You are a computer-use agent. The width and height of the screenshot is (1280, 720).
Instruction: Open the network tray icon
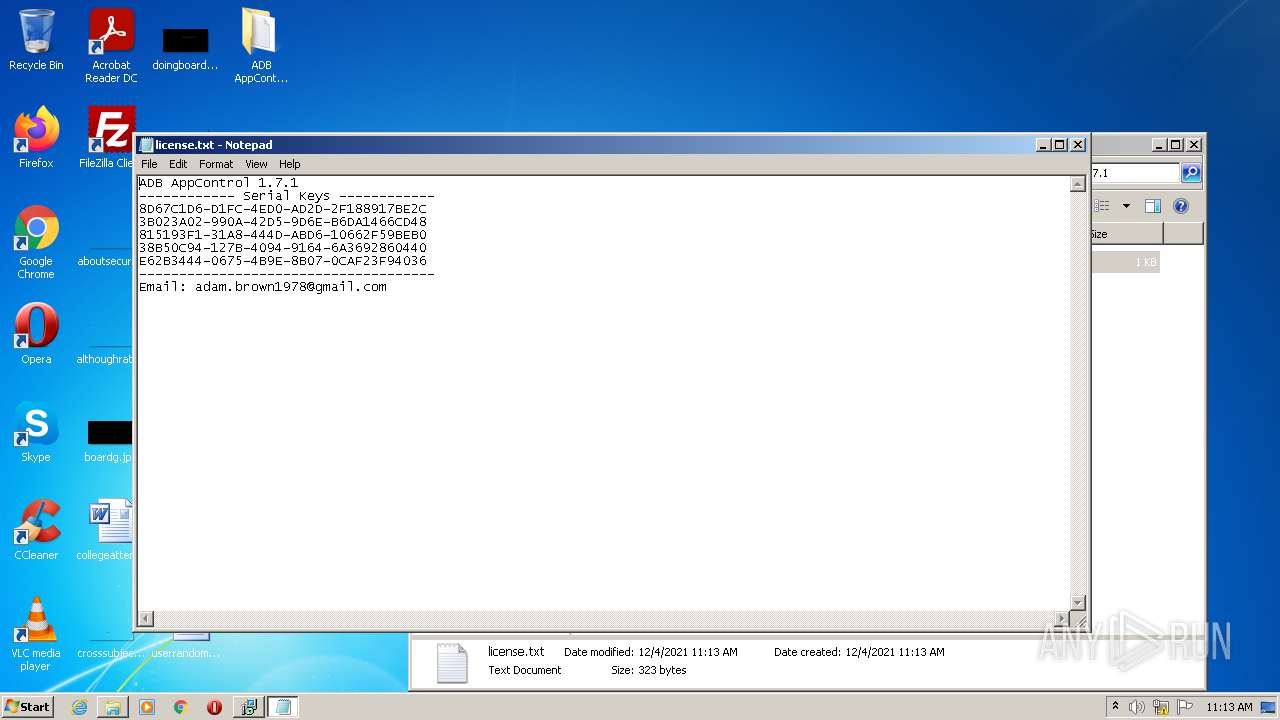pyautogui.click(x=1161, y=707)
